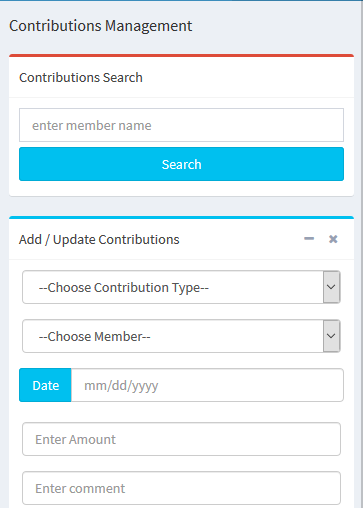Click the Contribution Type dropdown arrow
The width and height of the screenshot is (363, 508).
pos(331,287)
